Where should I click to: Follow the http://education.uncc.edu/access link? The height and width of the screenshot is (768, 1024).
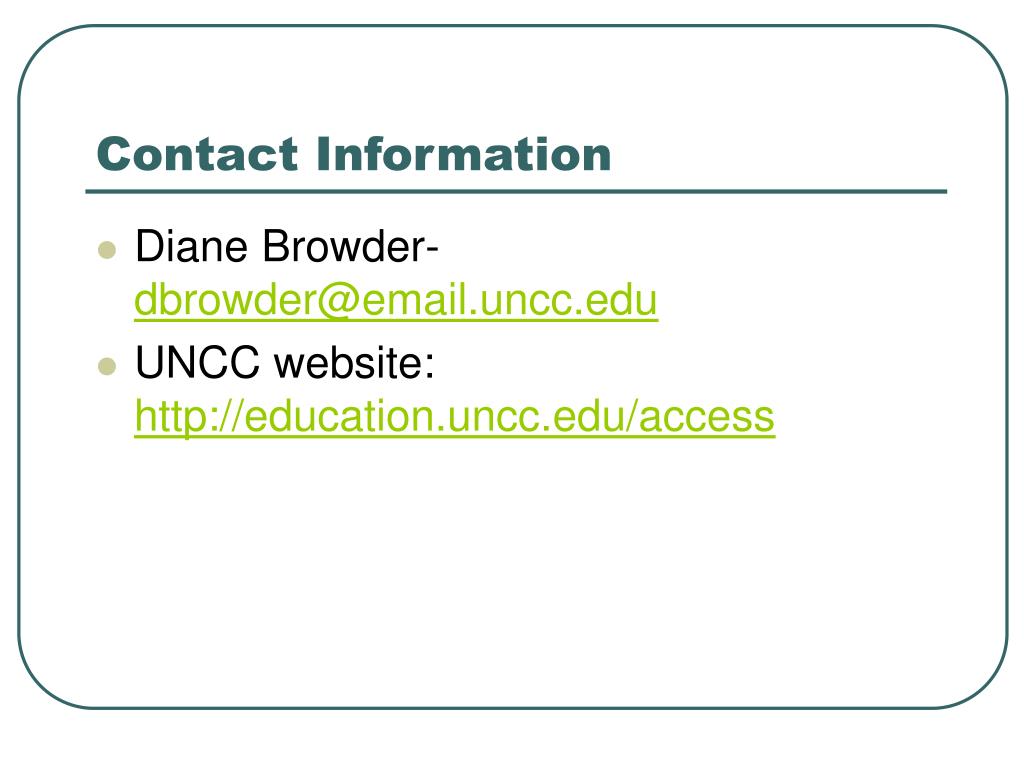click(455, 416)
